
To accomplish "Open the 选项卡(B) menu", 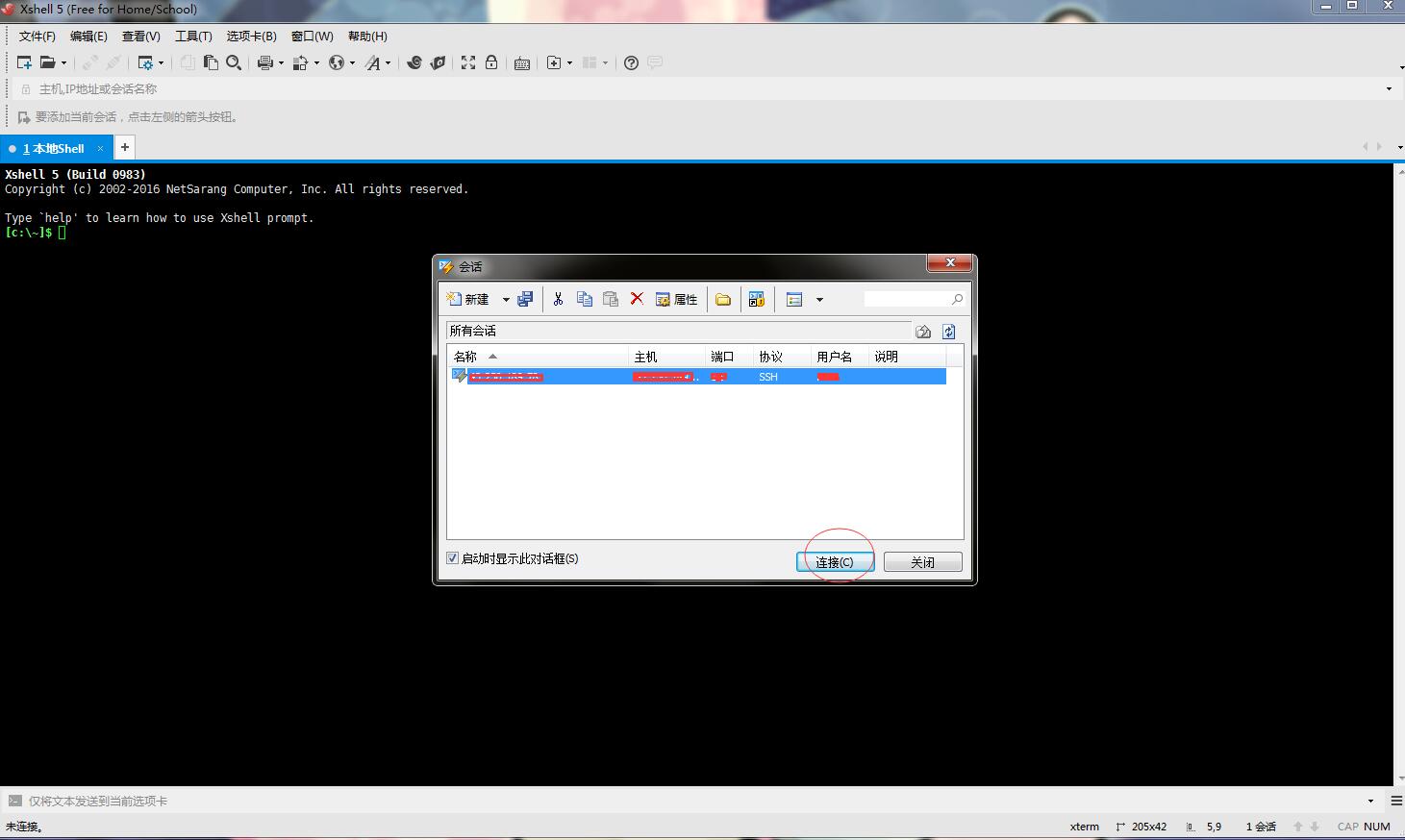I will pyautogui.click(x=252, y=37).
